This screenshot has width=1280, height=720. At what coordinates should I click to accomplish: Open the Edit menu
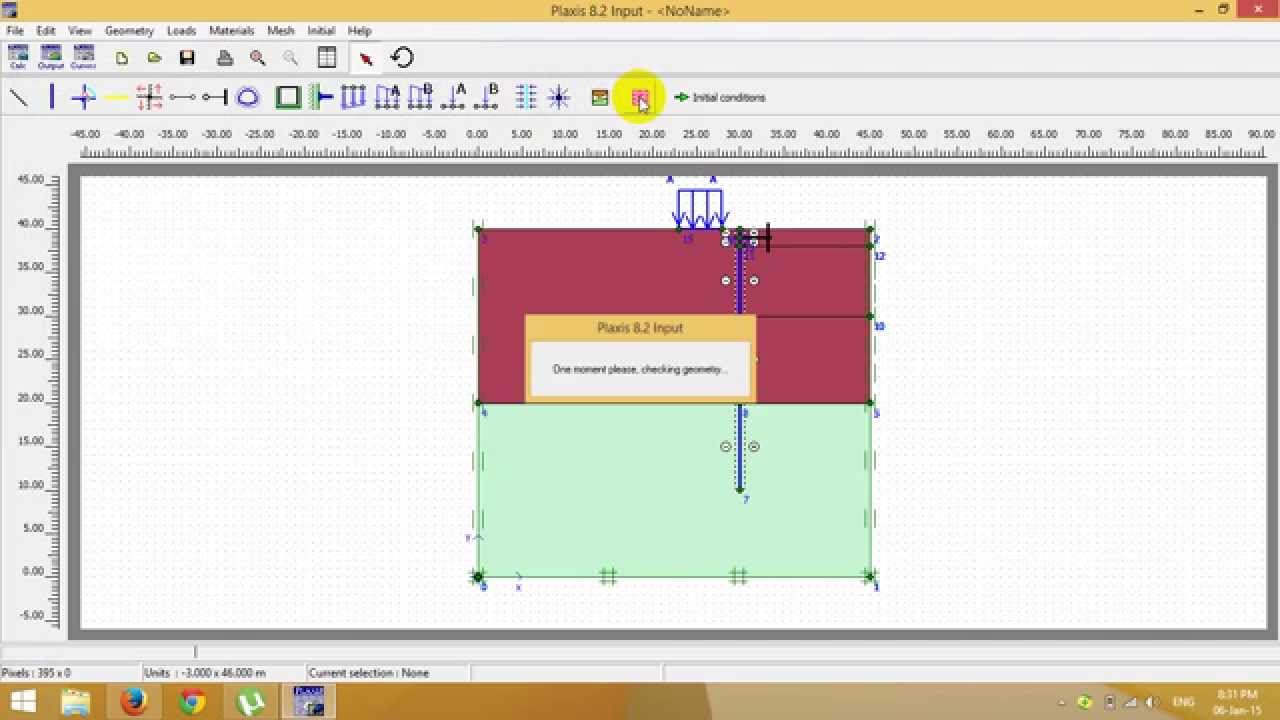46,31
